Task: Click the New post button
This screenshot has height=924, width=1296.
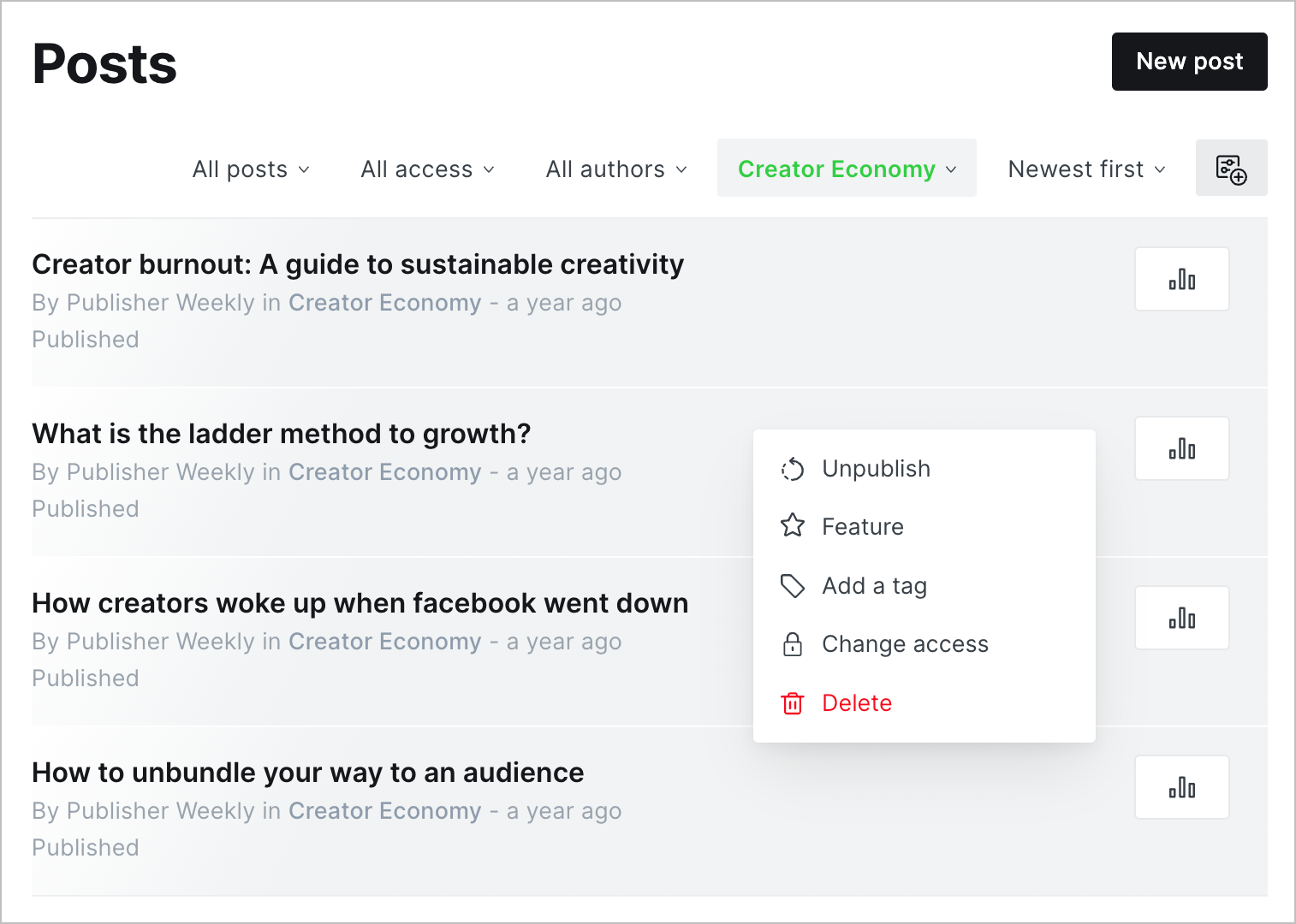Action: click(1189, 62)
